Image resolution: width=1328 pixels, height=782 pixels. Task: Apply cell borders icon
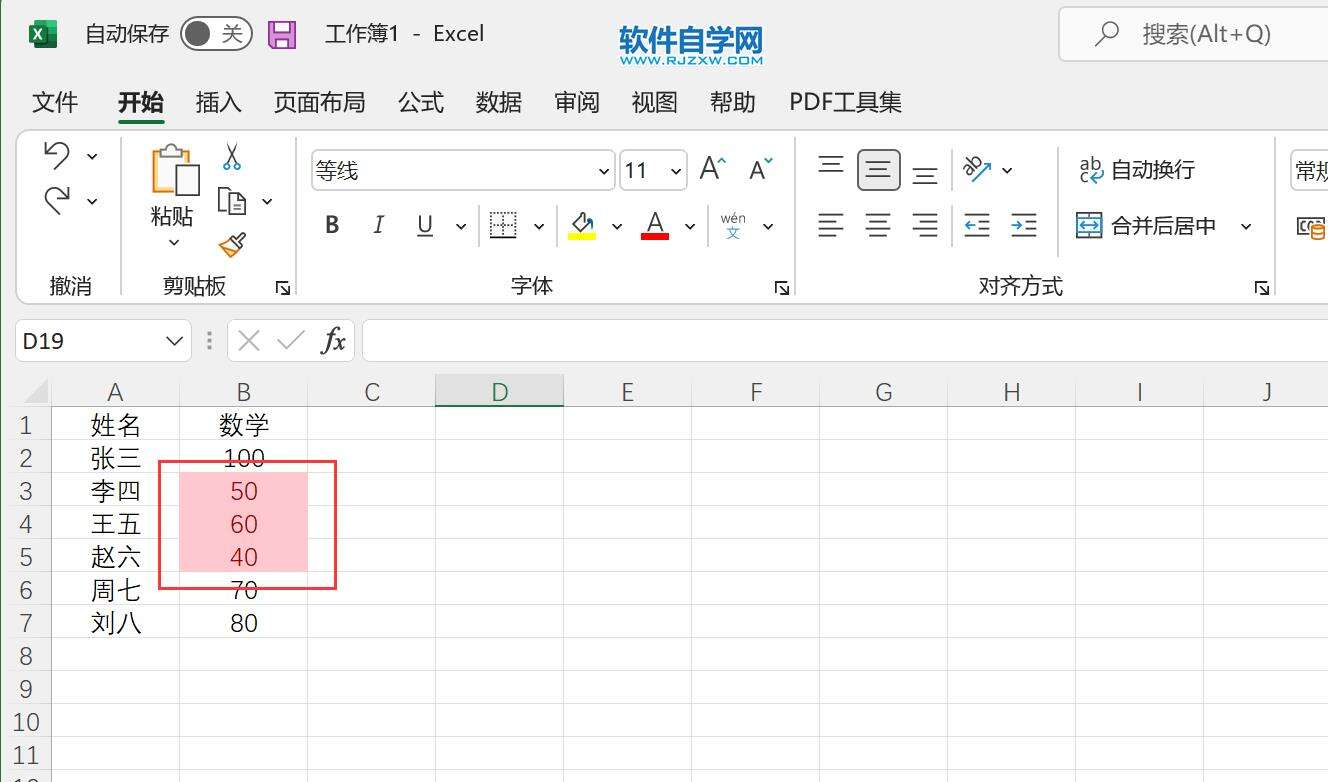[503, 226]
